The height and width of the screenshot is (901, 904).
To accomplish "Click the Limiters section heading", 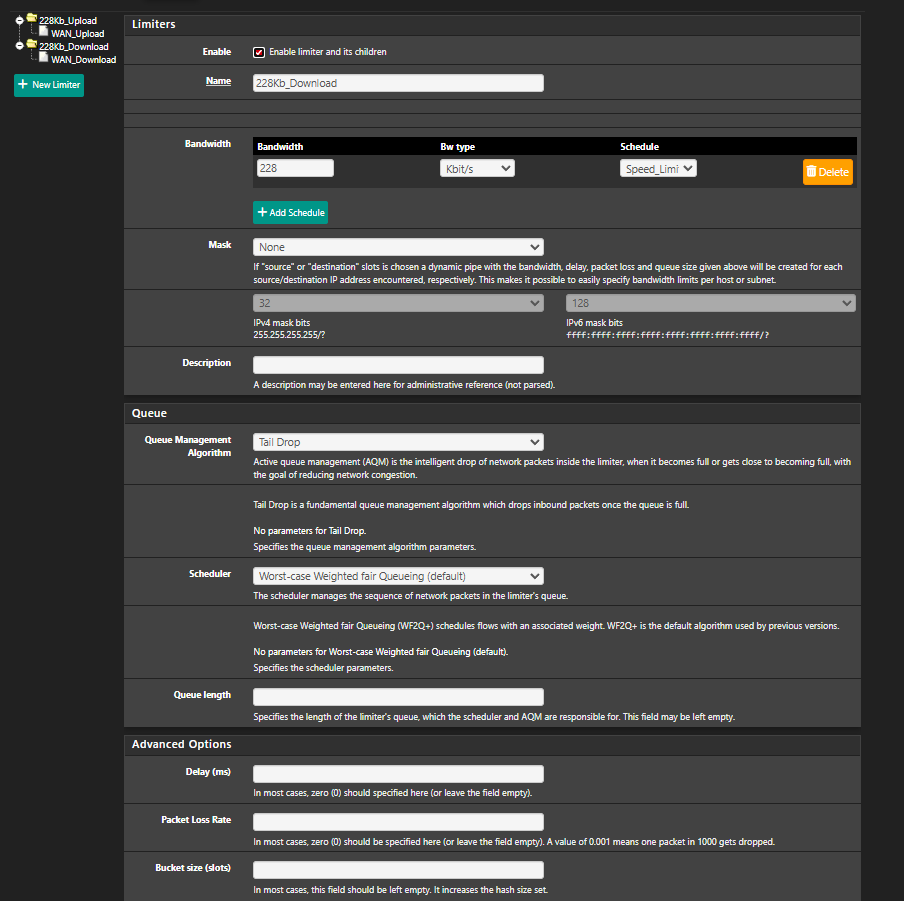I will click(153, 24).
